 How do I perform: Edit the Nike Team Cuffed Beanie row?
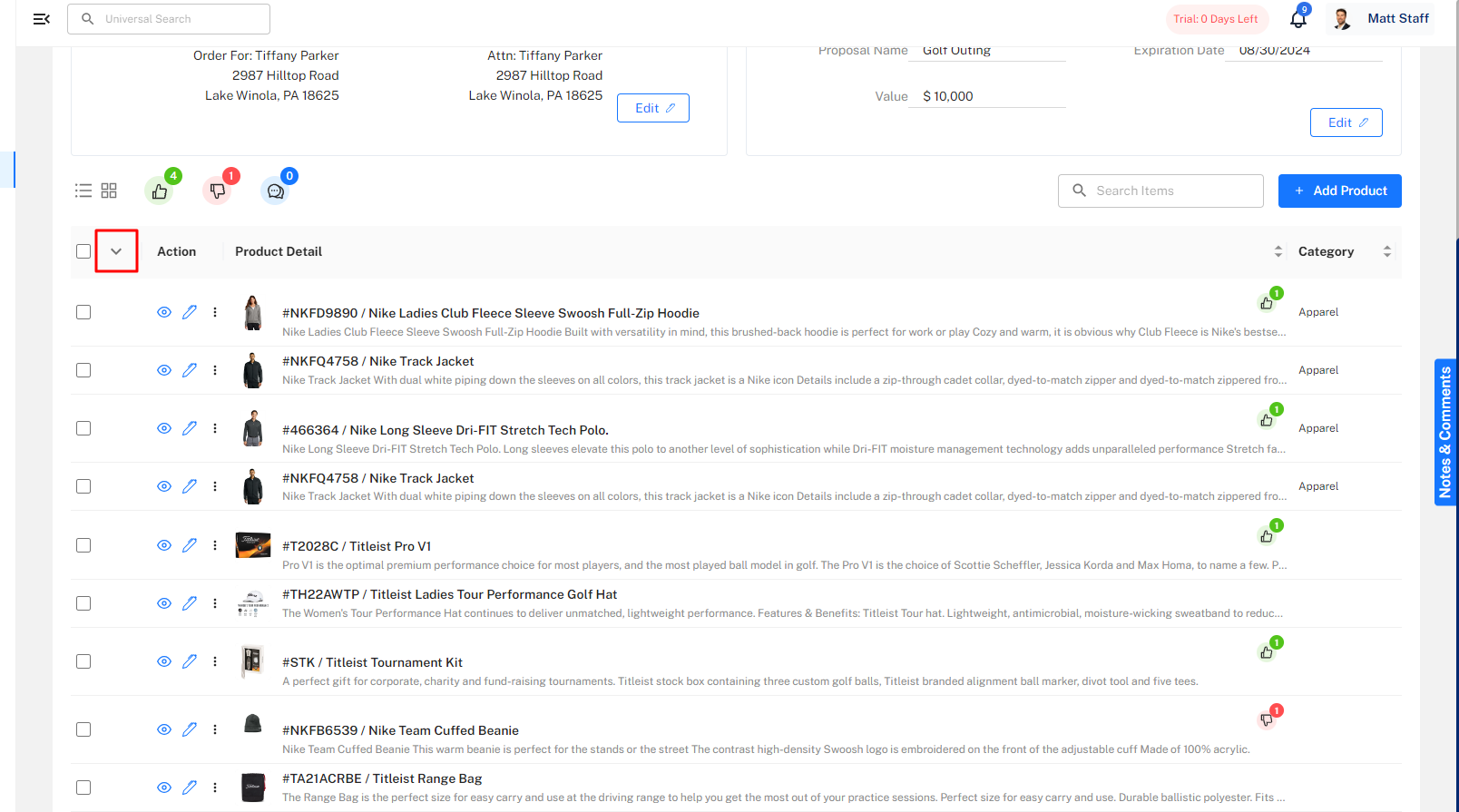190,729
